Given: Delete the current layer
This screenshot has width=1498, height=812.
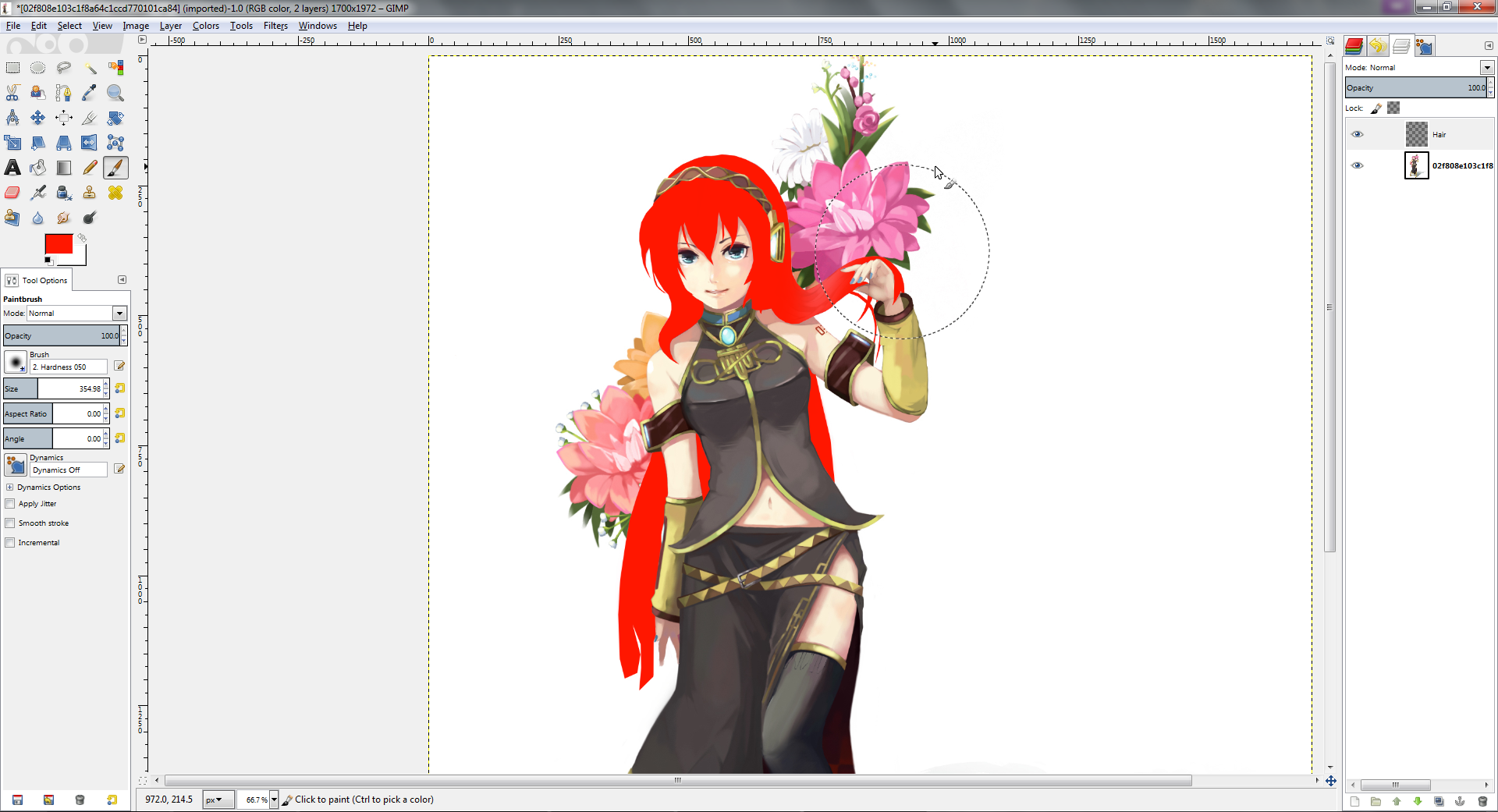Looking at the screenshot, I should (x=1482, y=801).
